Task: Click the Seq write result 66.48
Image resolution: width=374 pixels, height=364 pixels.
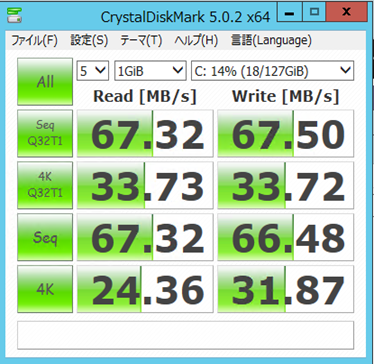Action: point(286,237)
